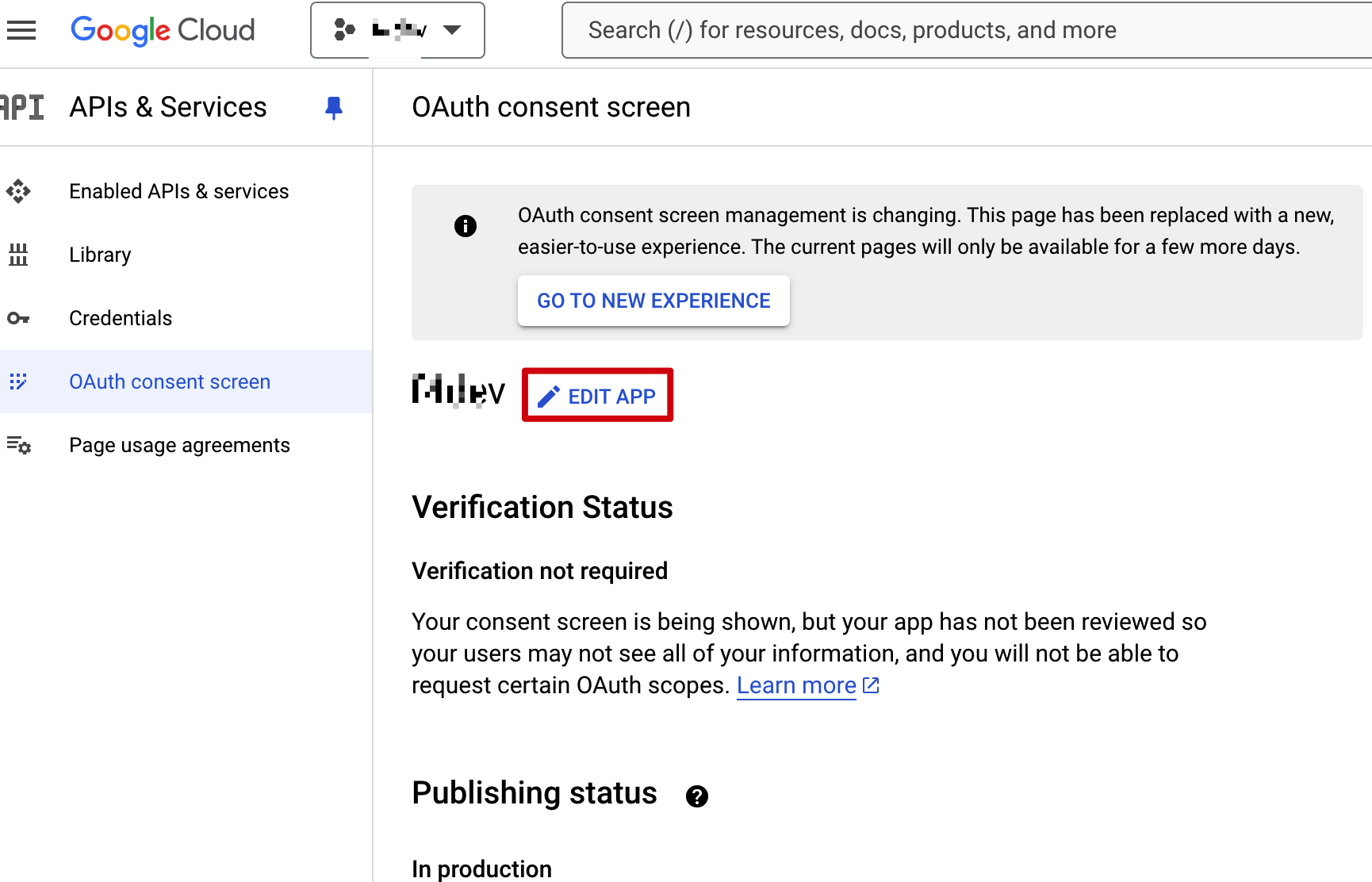Image resolution: width=1372 pixels, height=882 pixels.
Task: Select OAuth consent screen menu item
Action: (x=170, y=382)
